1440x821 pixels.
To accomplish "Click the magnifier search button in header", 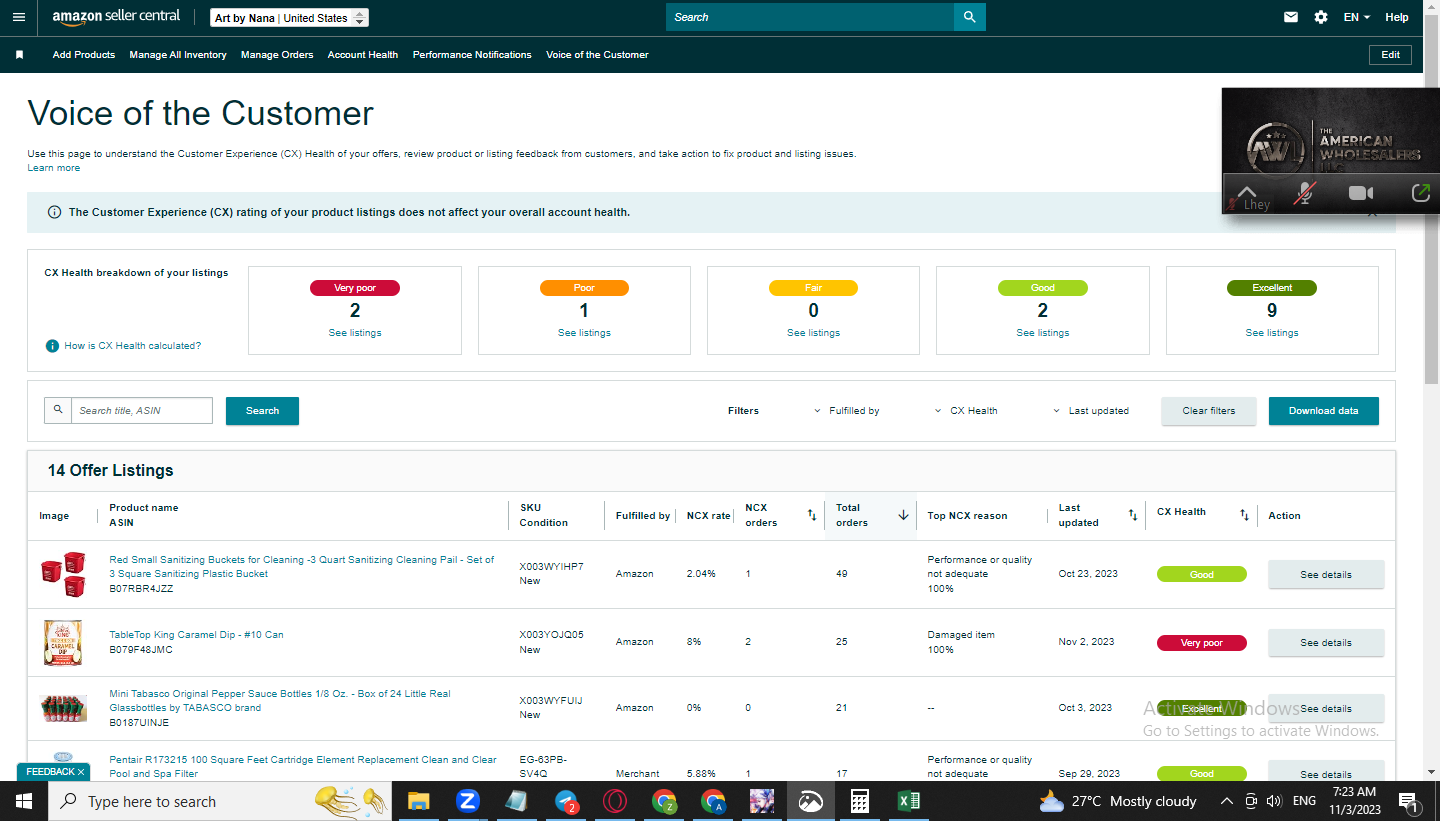I will [969, 17].
